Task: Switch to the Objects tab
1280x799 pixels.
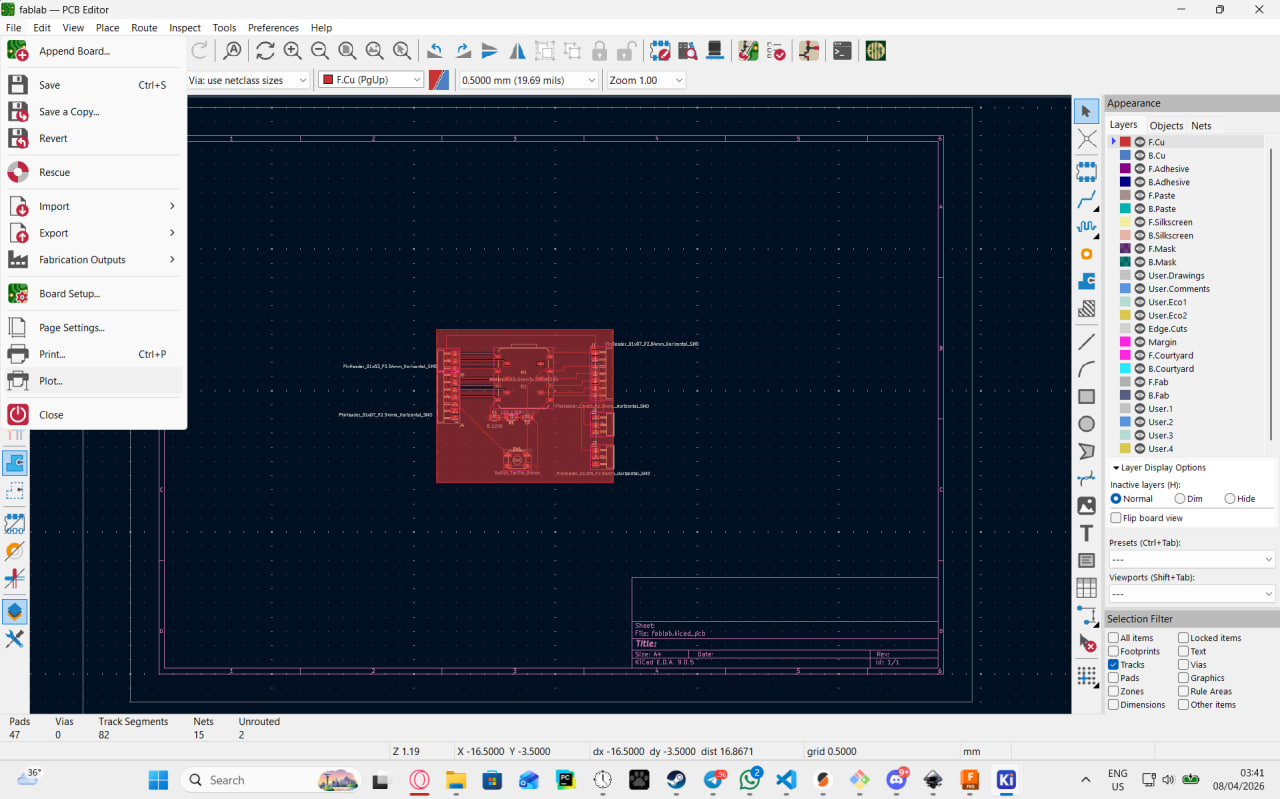Action: pyautogui.click(x=1165, y=126)
